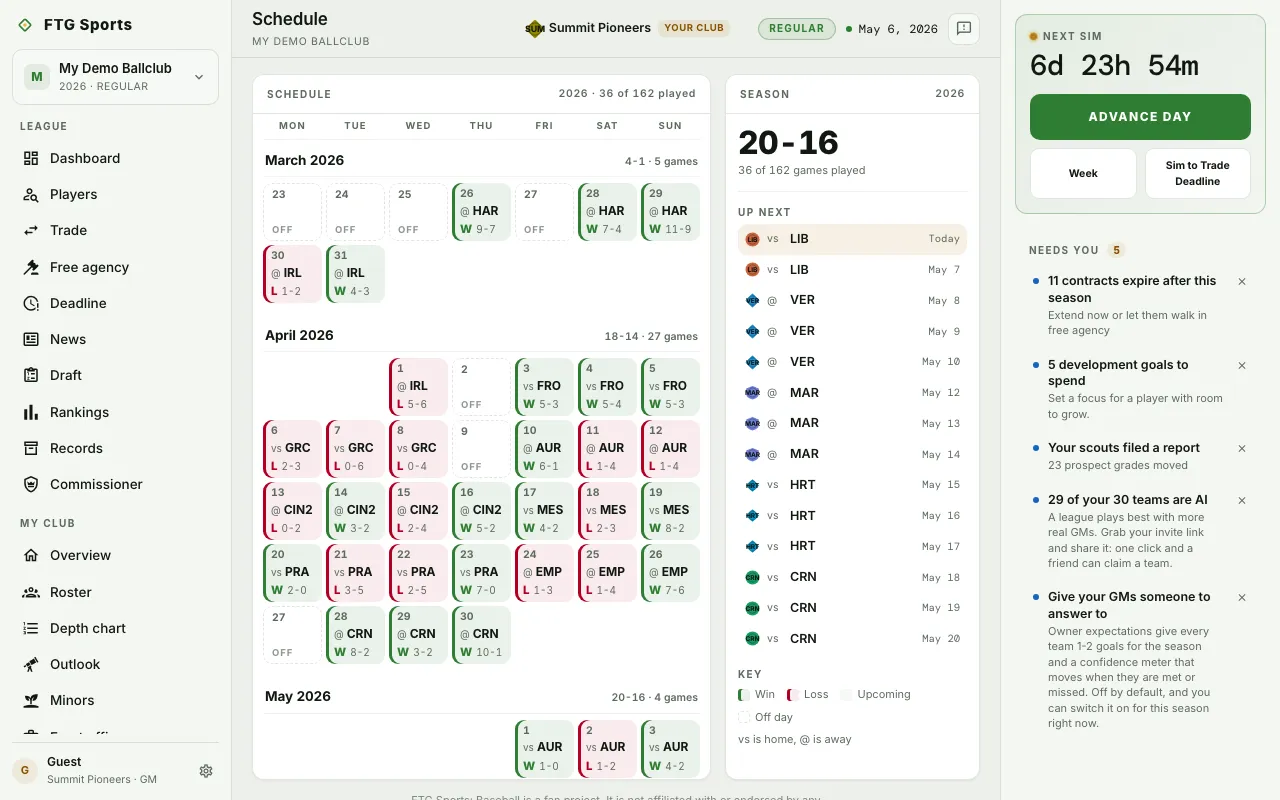Dismiss the 29 of 30 teams AI notice

(1242, 501)
